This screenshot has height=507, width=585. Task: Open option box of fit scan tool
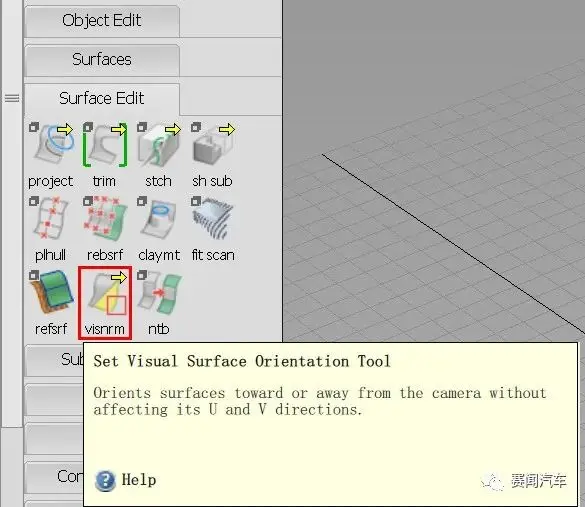click(195, 201)
